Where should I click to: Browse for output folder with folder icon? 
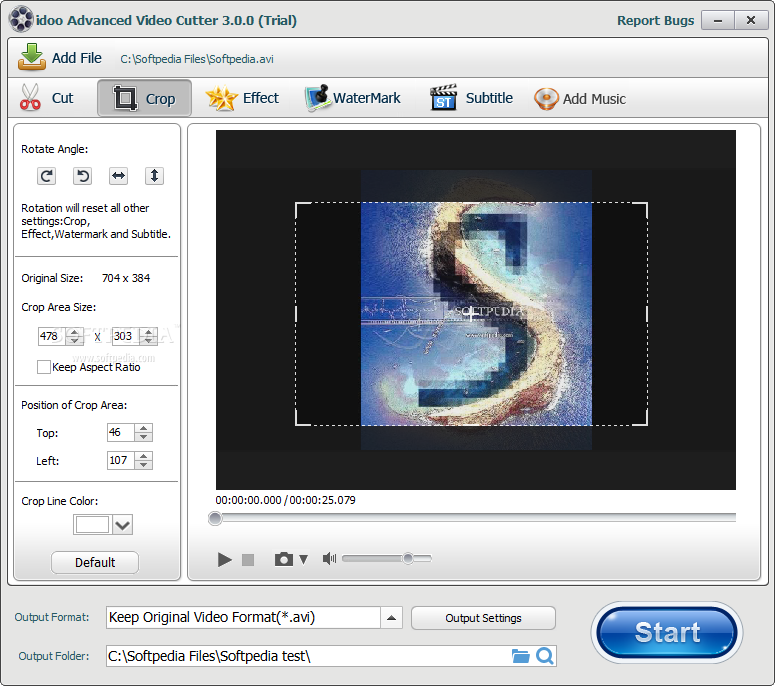click(x=520, y=656)
